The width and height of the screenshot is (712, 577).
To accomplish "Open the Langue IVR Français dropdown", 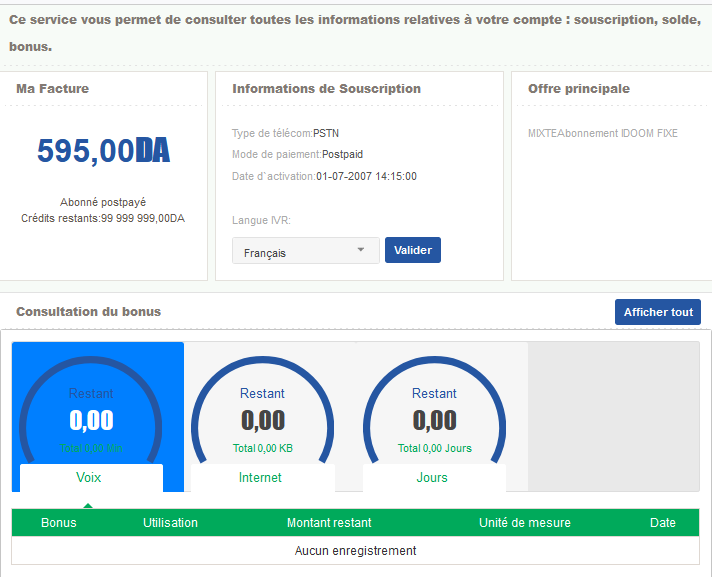I will [305, 251].
